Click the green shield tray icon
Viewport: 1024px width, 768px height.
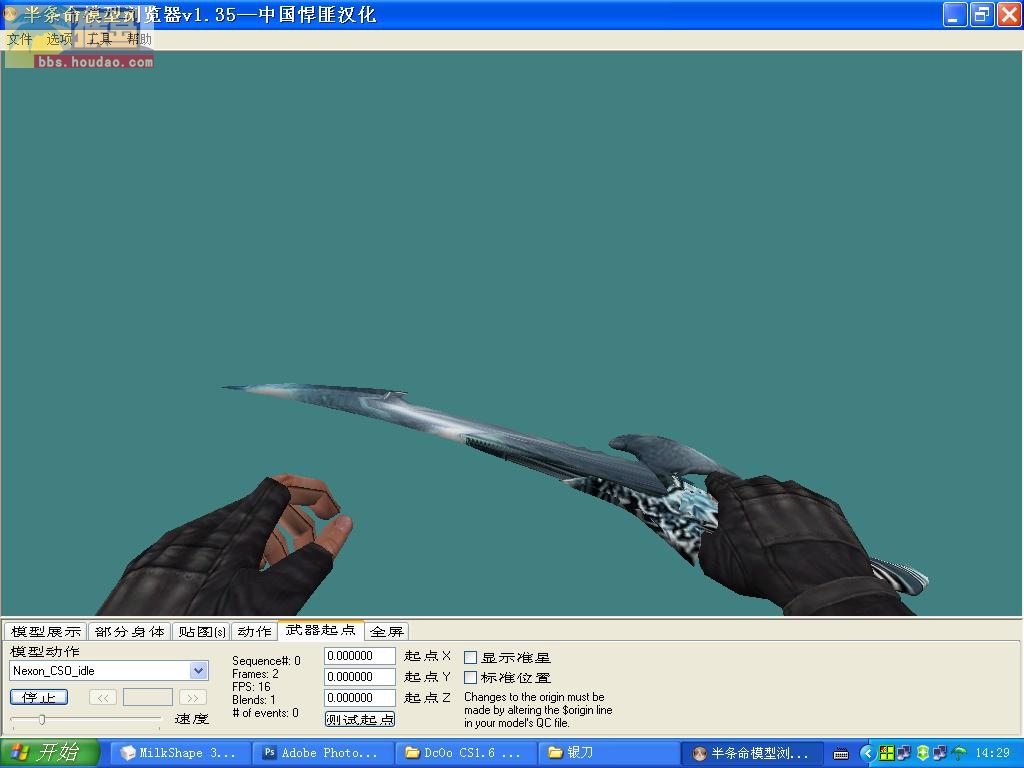point(923,753)
